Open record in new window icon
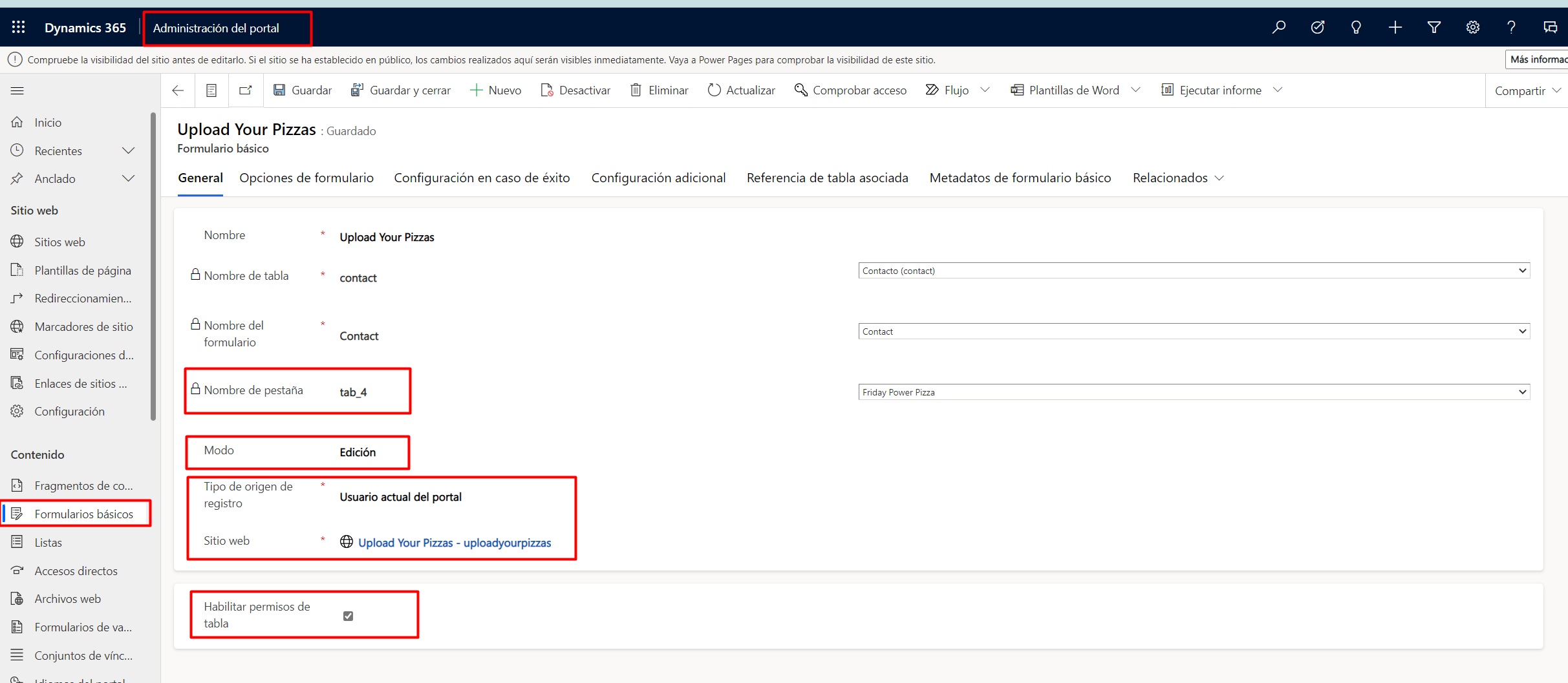Viewport: 1568px width, 683px height. [246, 90]
